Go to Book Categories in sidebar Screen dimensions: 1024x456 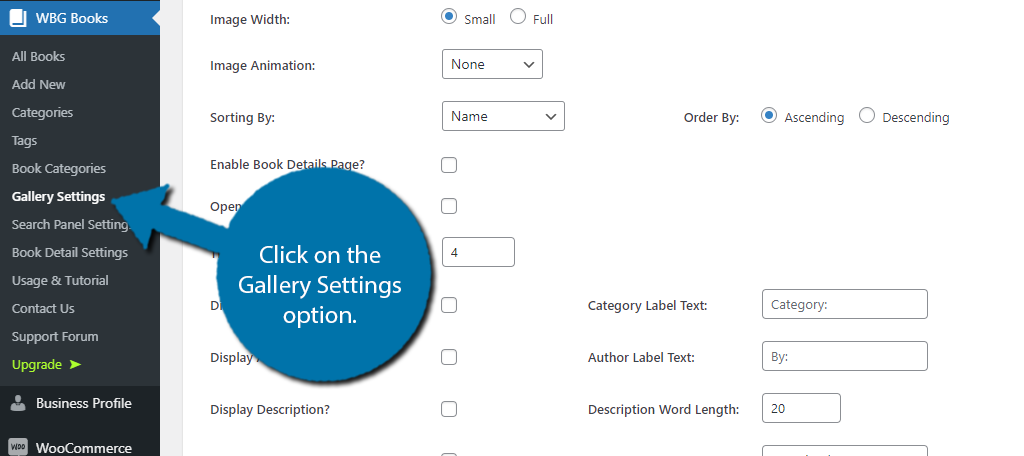tap(59, 169)
